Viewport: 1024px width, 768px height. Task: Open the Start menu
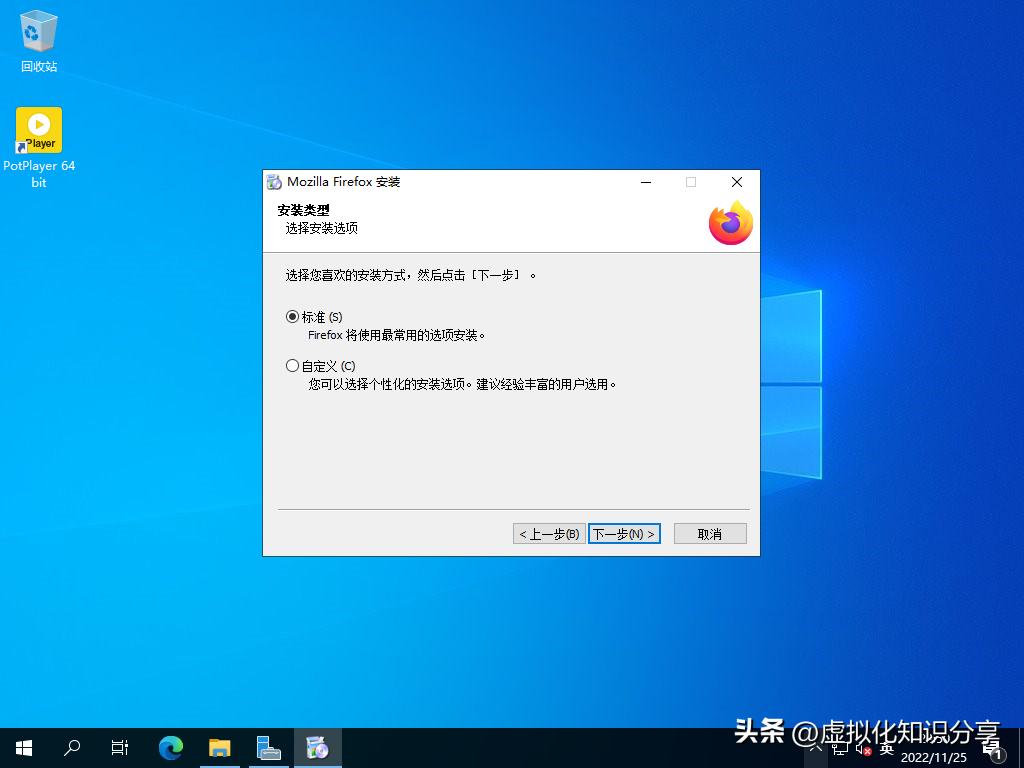pos(22,747)
